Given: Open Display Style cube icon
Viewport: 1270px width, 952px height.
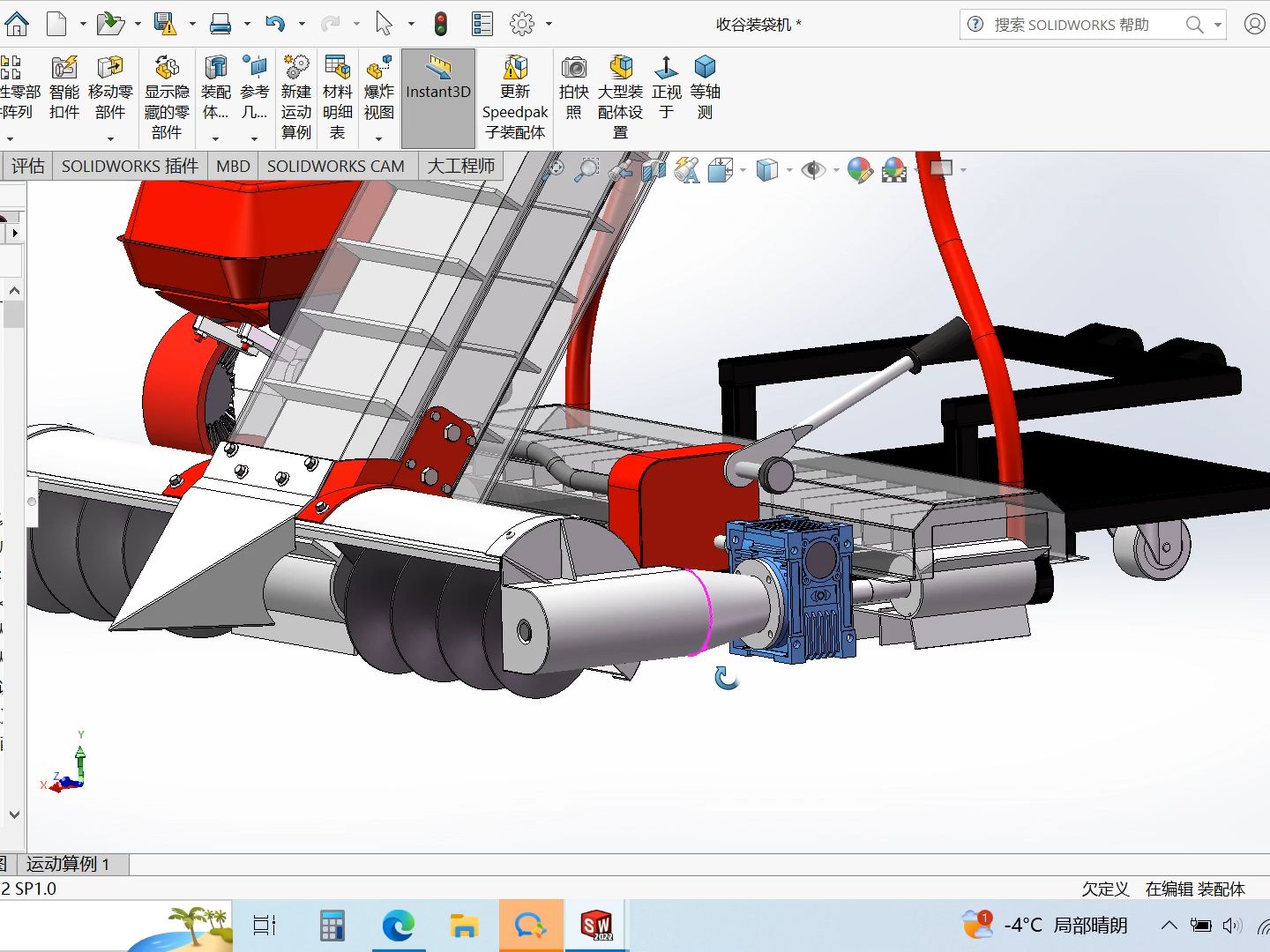Looking at the screenshot, I should 767,169.
